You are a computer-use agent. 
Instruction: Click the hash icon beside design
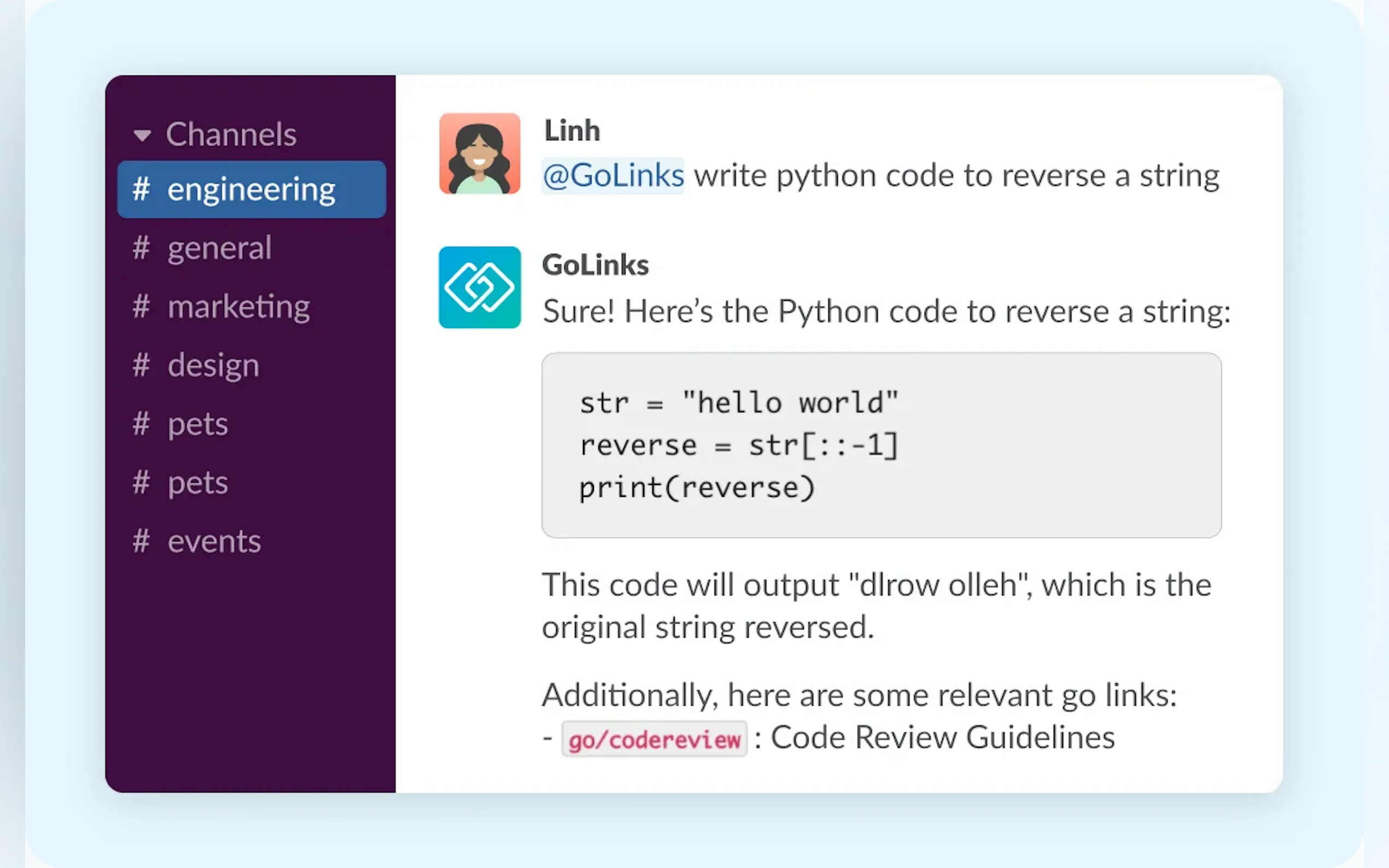click(x=141, y=365)
